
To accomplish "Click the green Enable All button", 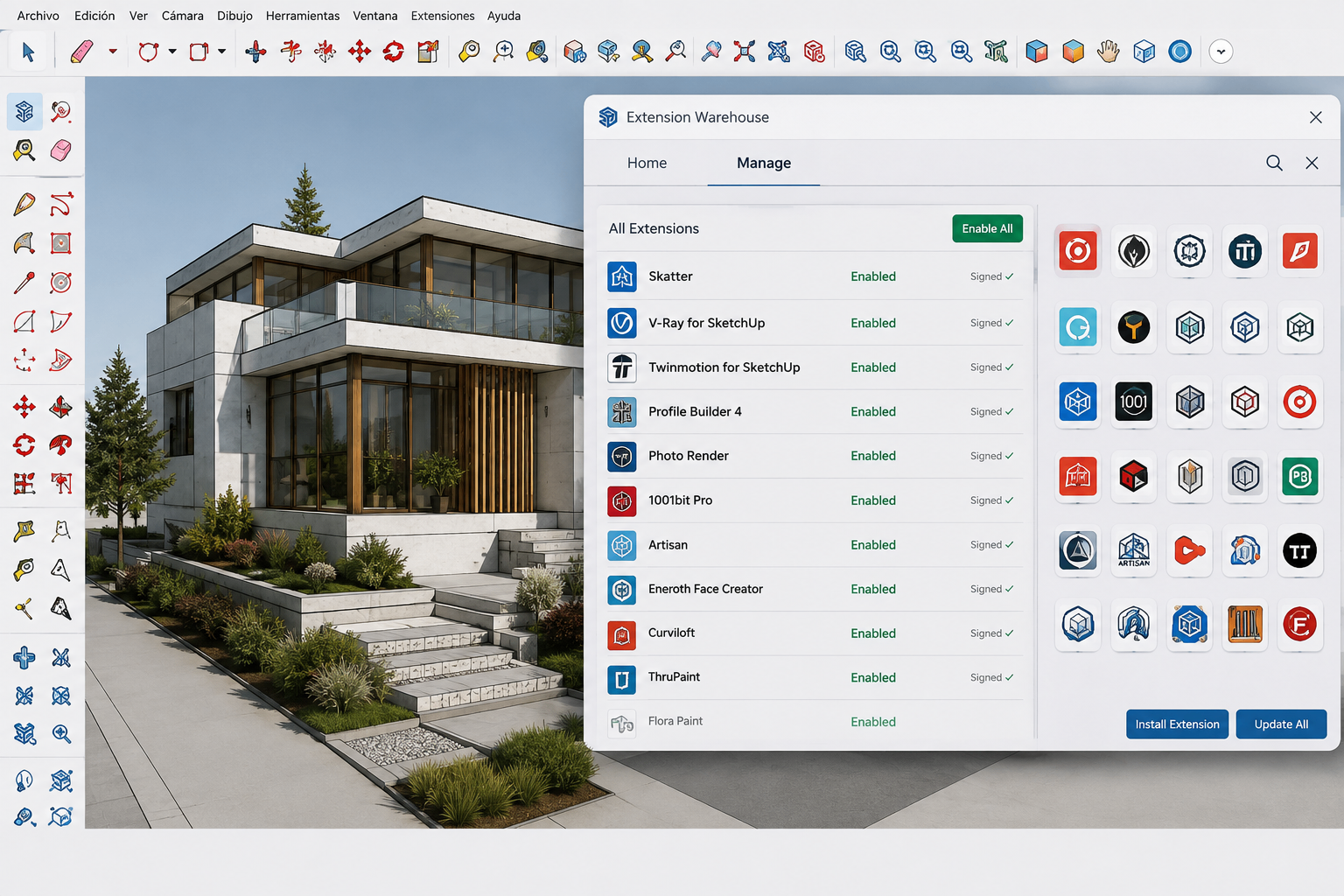I will [x=987, y=228].
